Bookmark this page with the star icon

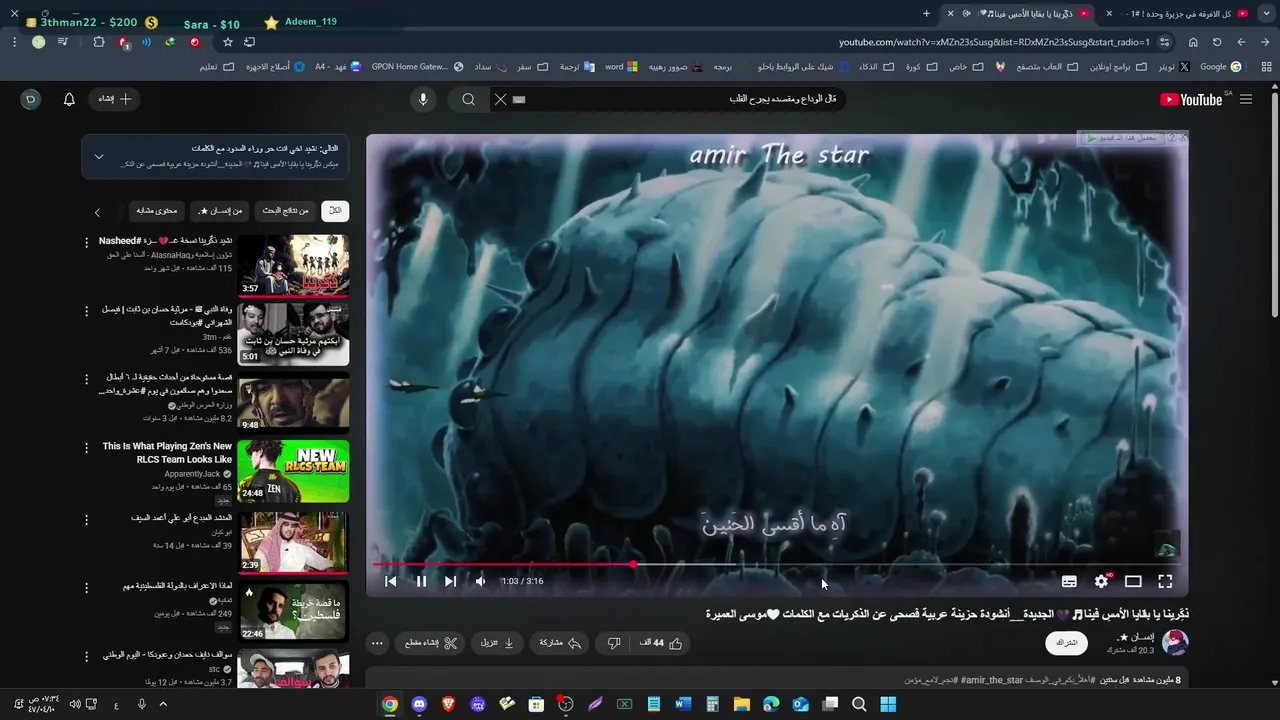(228, 42)
